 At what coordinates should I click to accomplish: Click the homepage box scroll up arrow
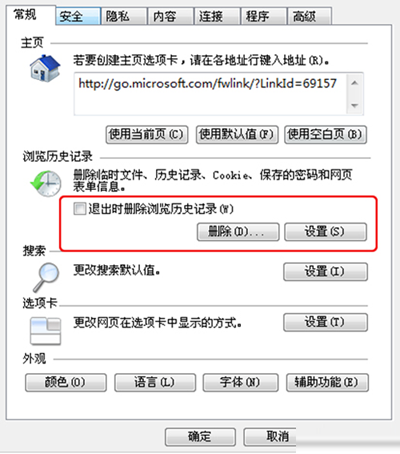[x=355, y=83]
